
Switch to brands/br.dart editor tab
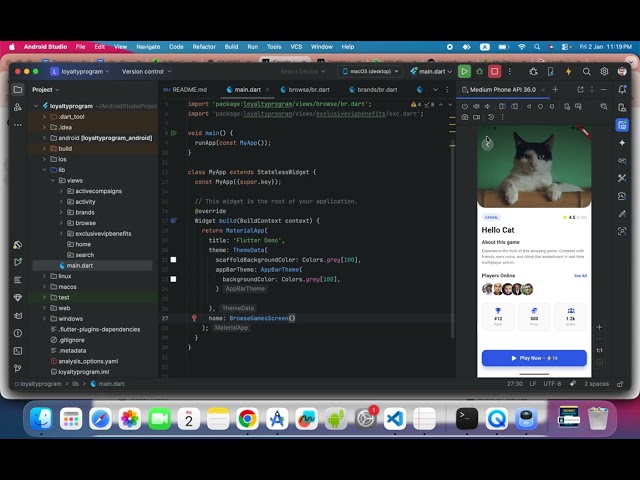[x=373, y=89]
